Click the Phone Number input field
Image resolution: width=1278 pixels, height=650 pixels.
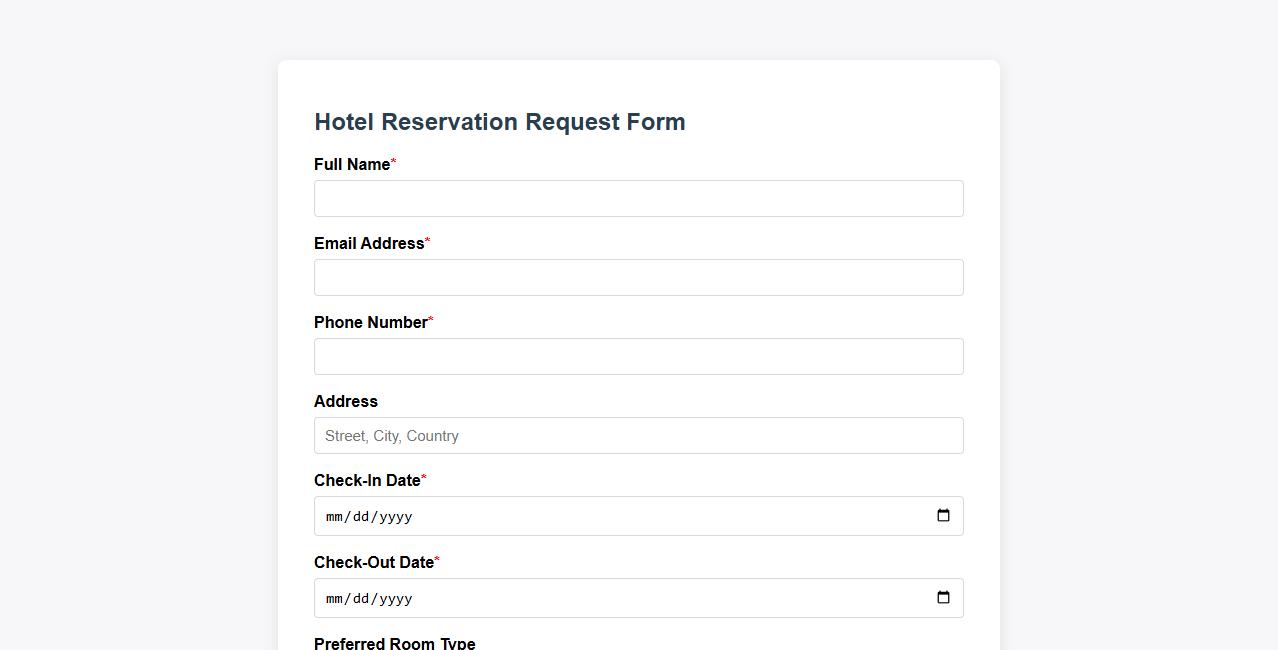click(638, 356)
